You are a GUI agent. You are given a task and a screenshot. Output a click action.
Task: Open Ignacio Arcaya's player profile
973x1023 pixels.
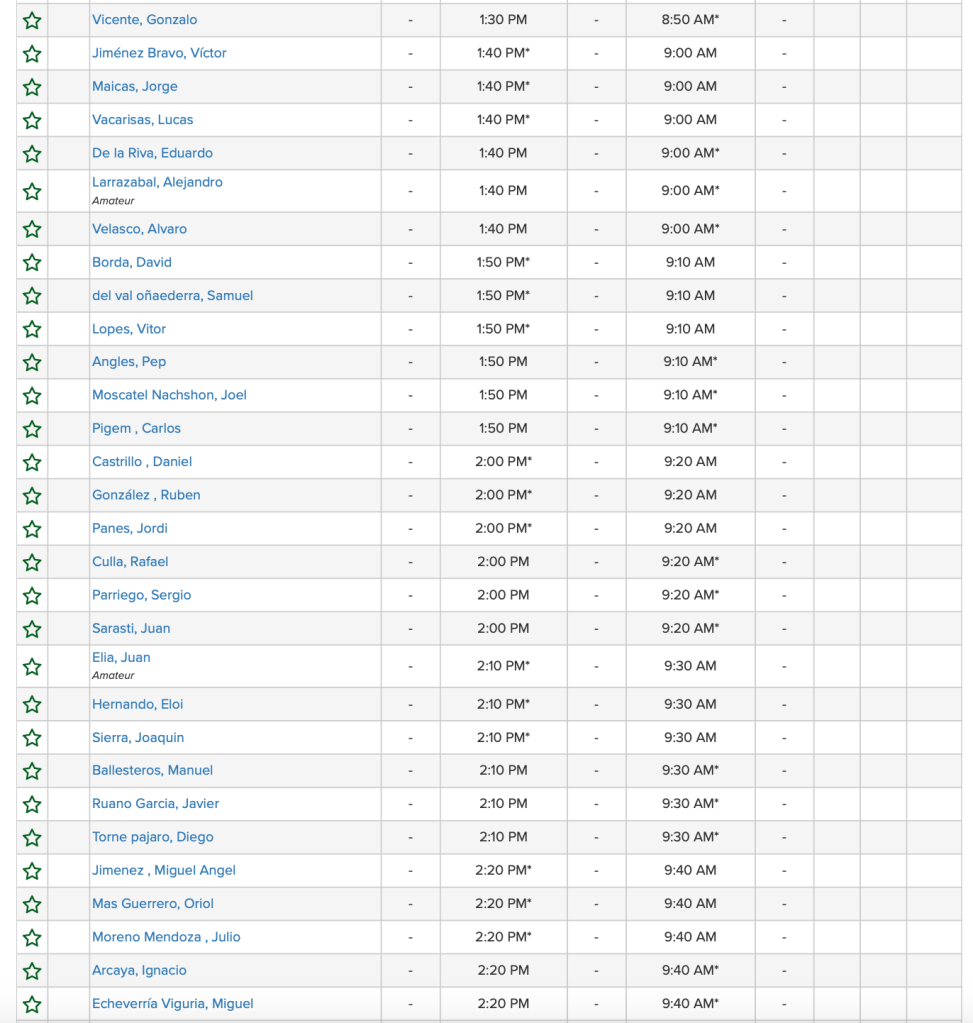(x=139, y=970)
